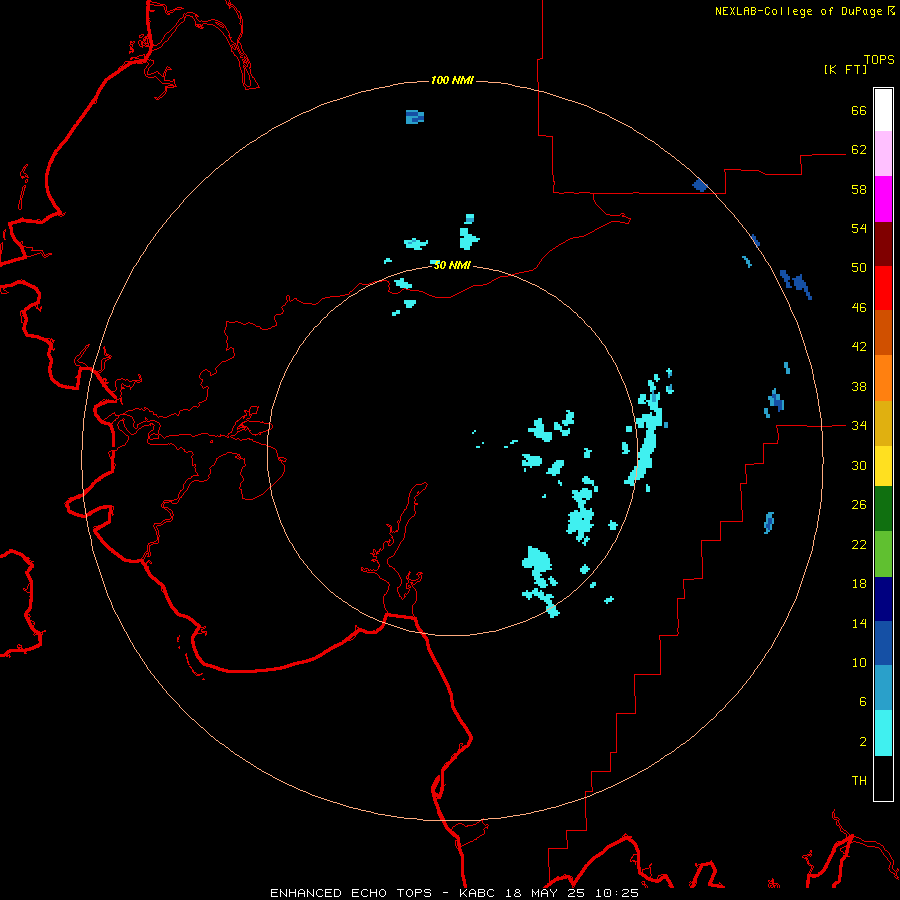Click the blue echo below the 100 NMI label
The height and width of the screenshot is (900, 900).
pyautogui.click(x=414, y=117)
